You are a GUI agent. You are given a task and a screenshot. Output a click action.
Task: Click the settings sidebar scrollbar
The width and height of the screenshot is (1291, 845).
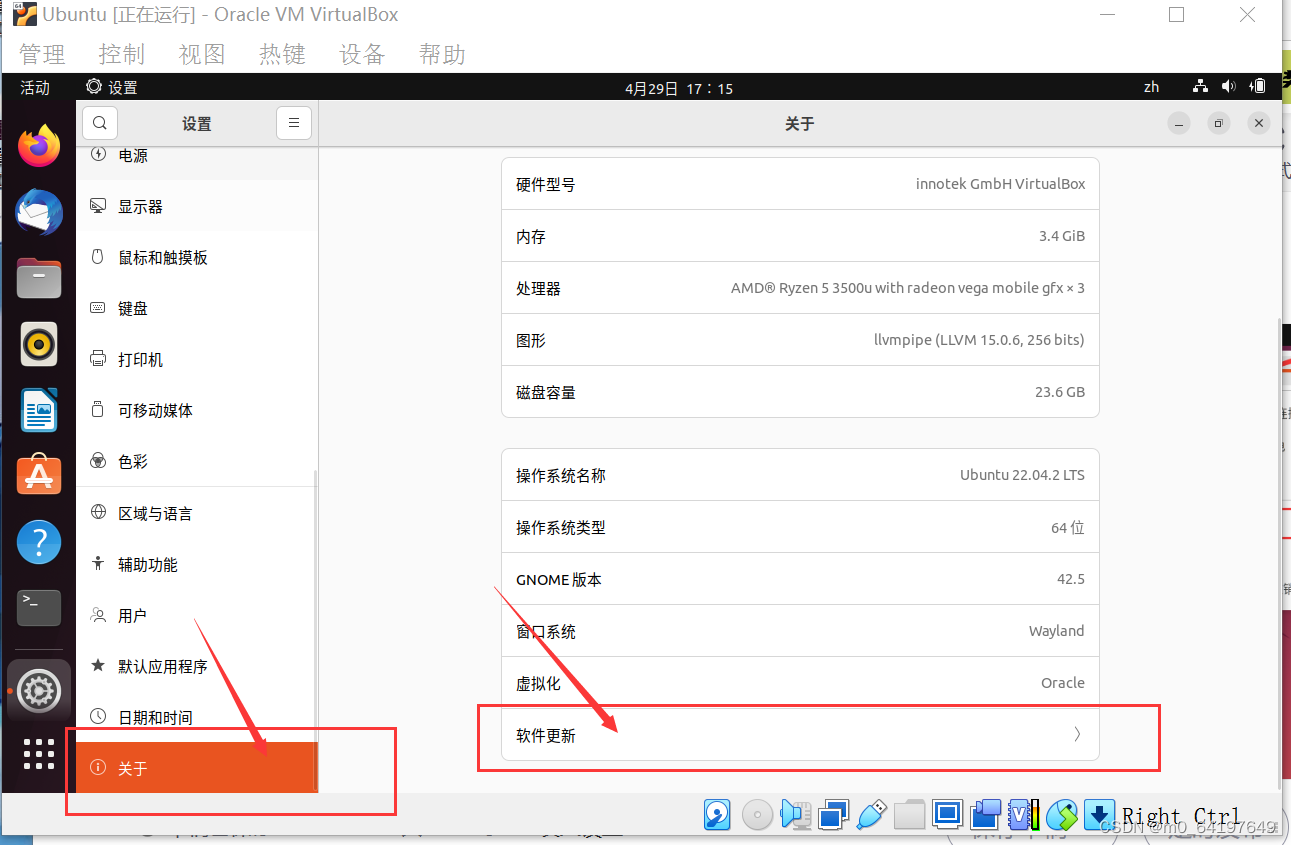click(x=315, y=630)
